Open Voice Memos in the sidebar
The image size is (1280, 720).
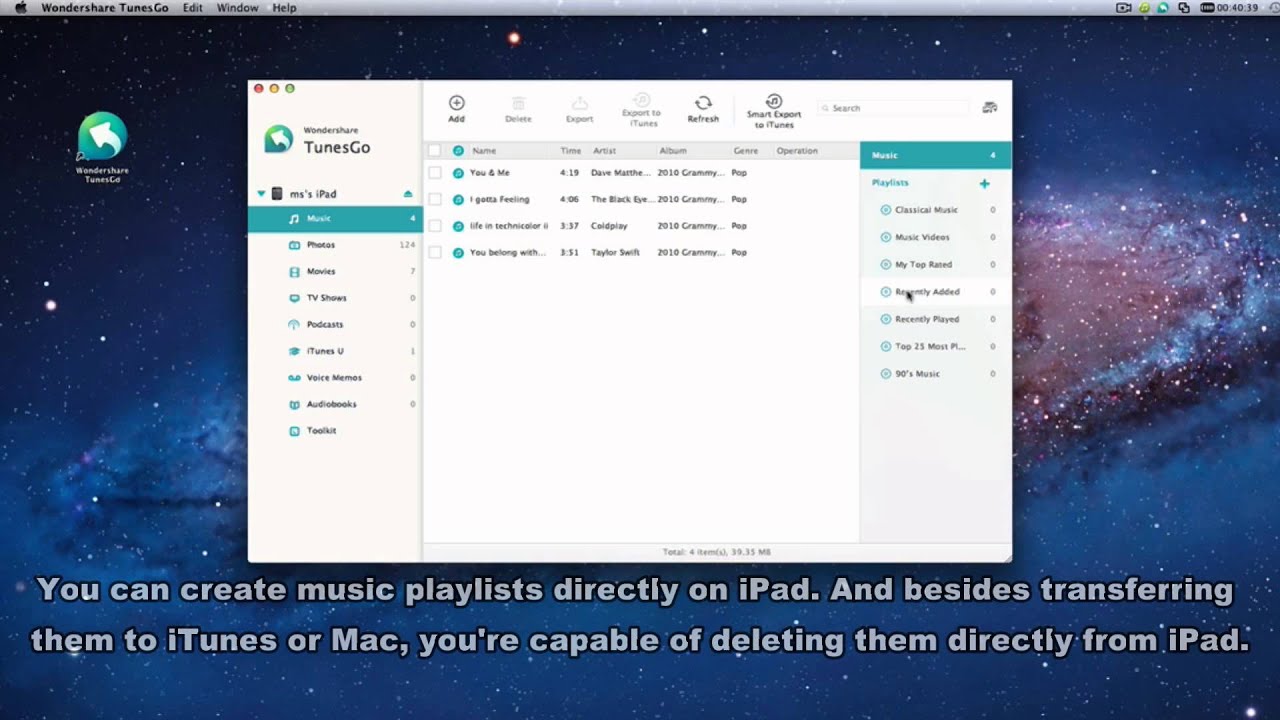[x=335, y=378]
